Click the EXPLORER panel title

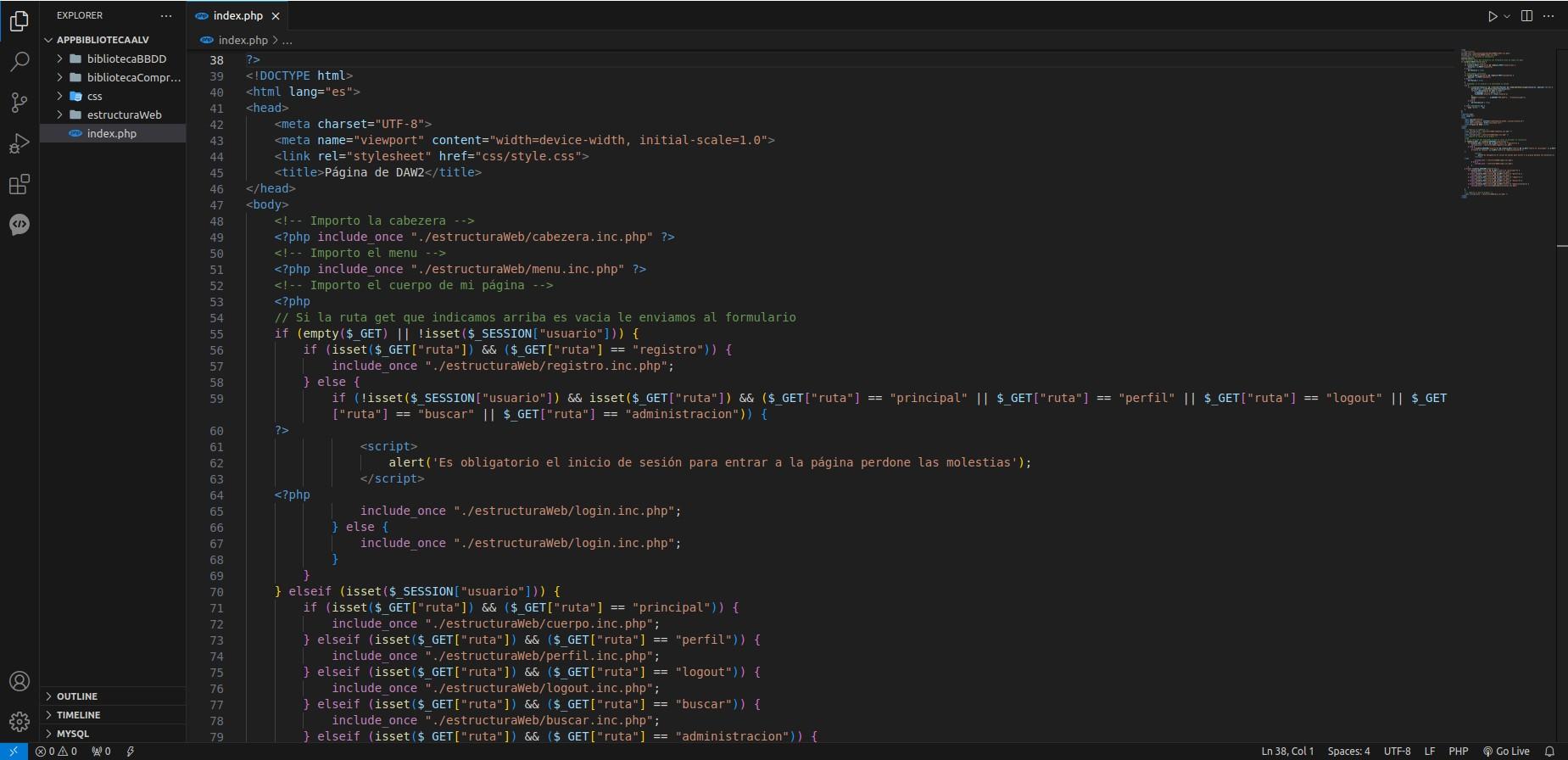coord(80,15)
